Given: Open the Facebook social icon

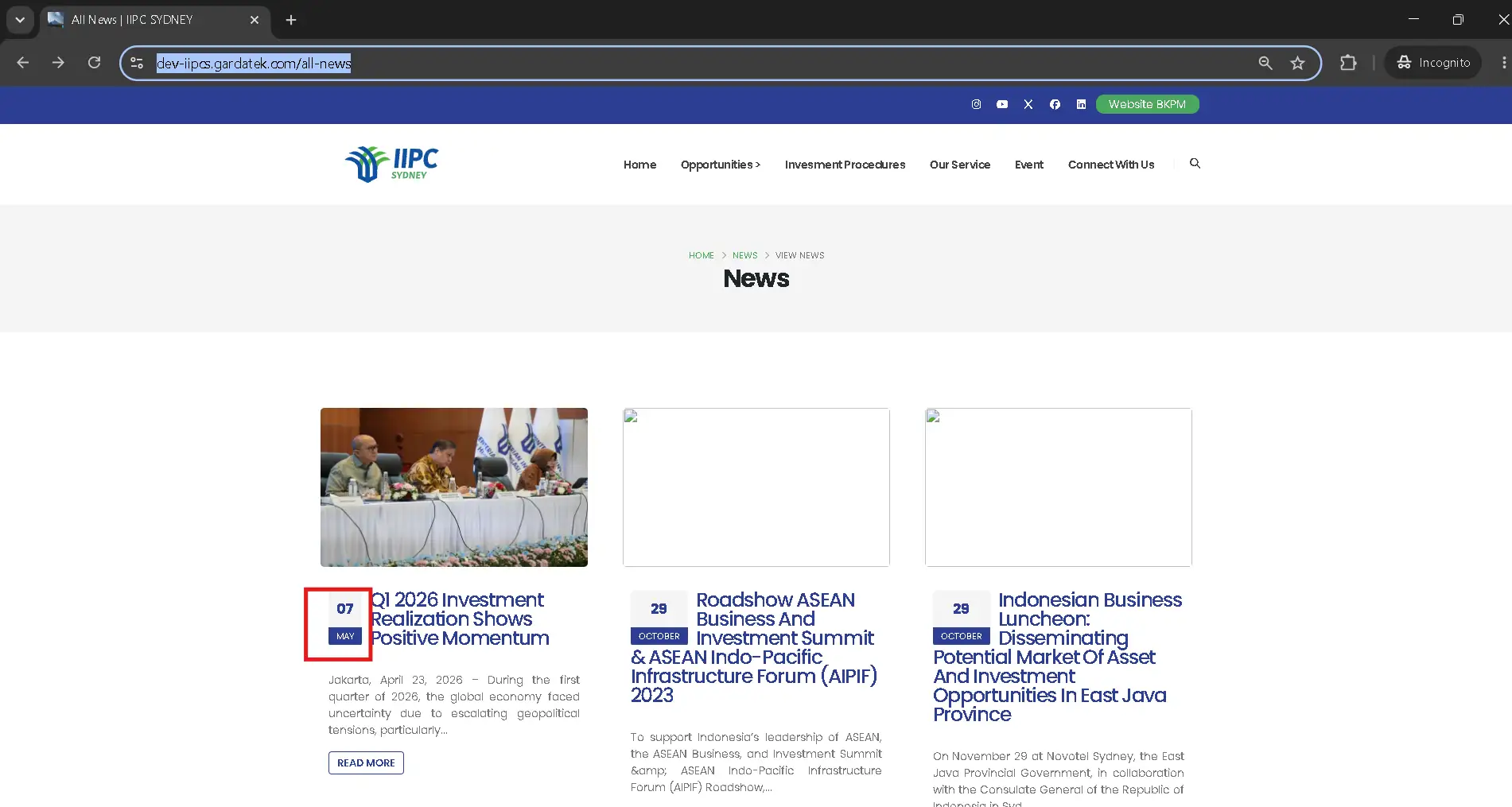Looking at the screenshot, I should (1055, 104).
